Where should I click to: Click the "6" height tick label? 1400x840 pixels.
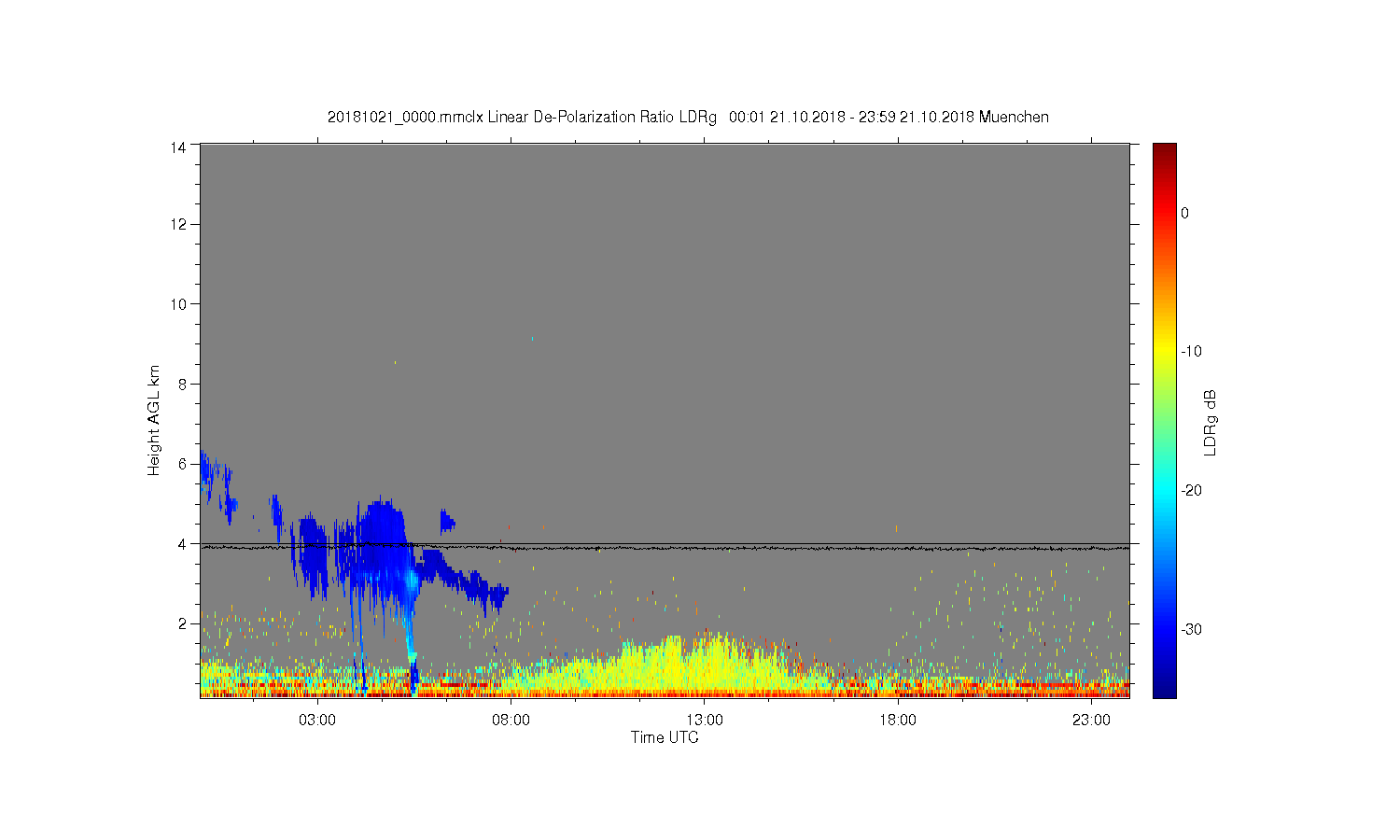tap(182, 464)
